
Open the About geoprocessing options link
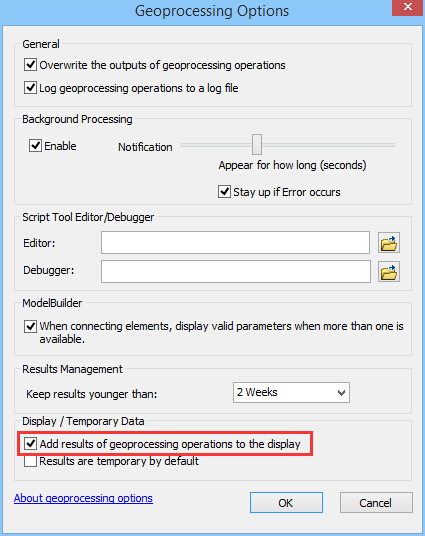click(83, 498)
